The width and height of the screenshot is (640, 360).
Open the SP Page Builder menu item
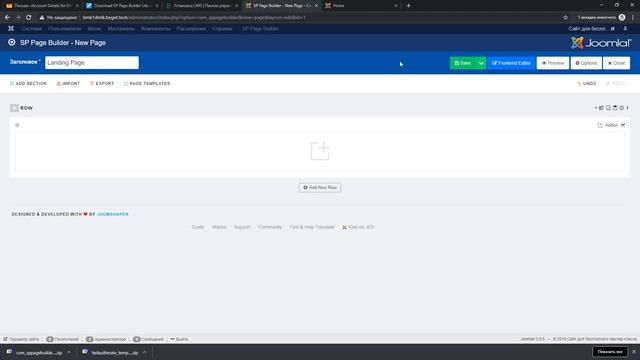coord(260,29)
